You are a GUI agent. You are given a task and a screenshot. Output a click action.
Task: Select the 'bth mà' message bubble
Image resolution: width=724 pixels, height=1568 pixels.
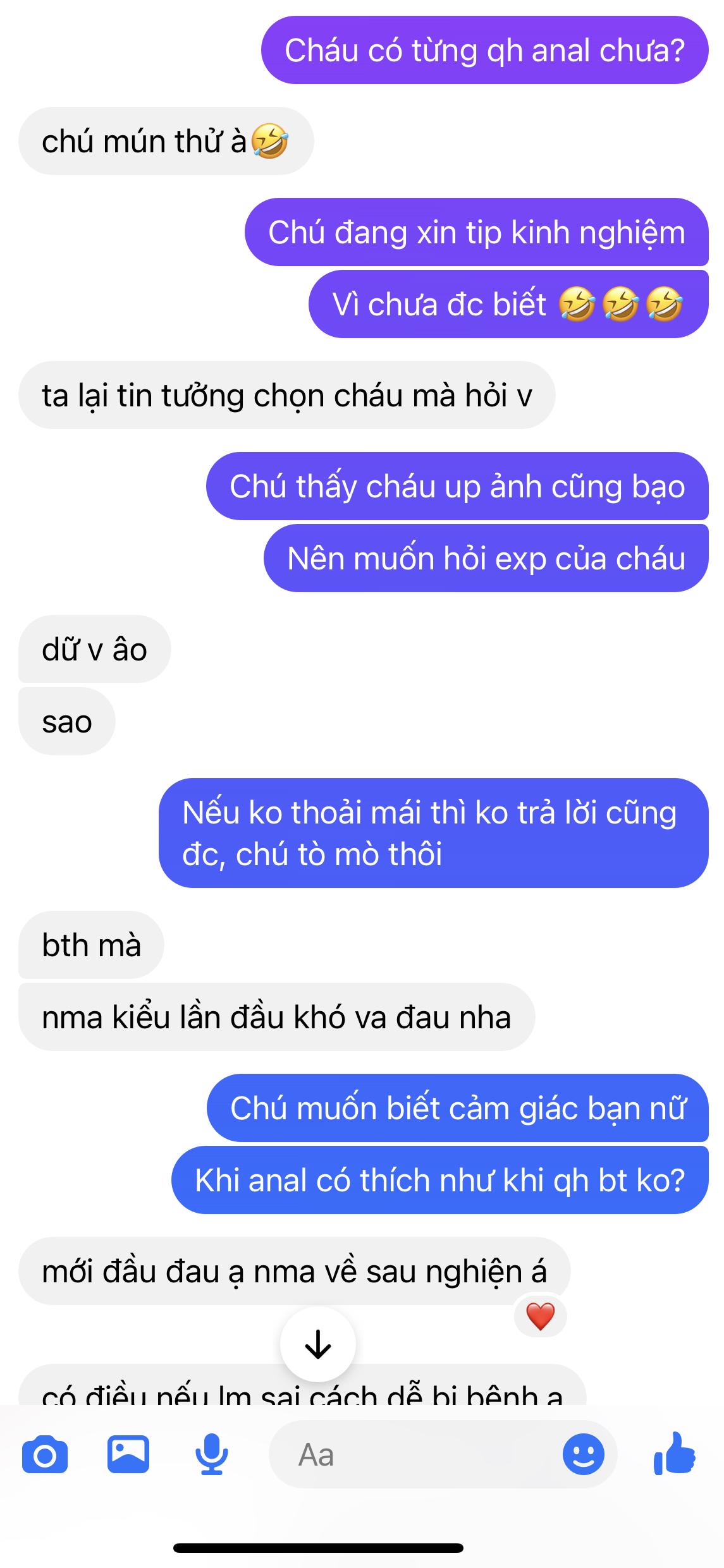point(92,945)
